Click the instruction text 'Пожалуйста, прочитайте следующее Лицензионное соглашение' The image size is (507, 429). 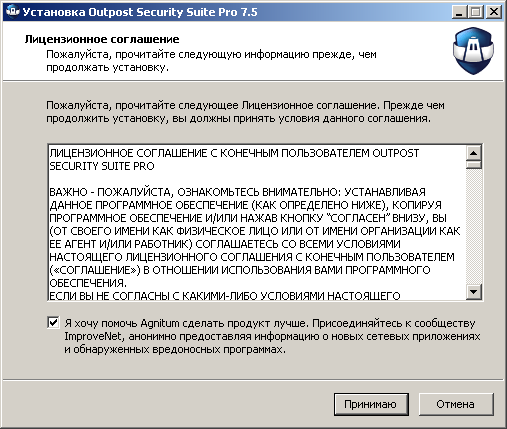point(245,112)
